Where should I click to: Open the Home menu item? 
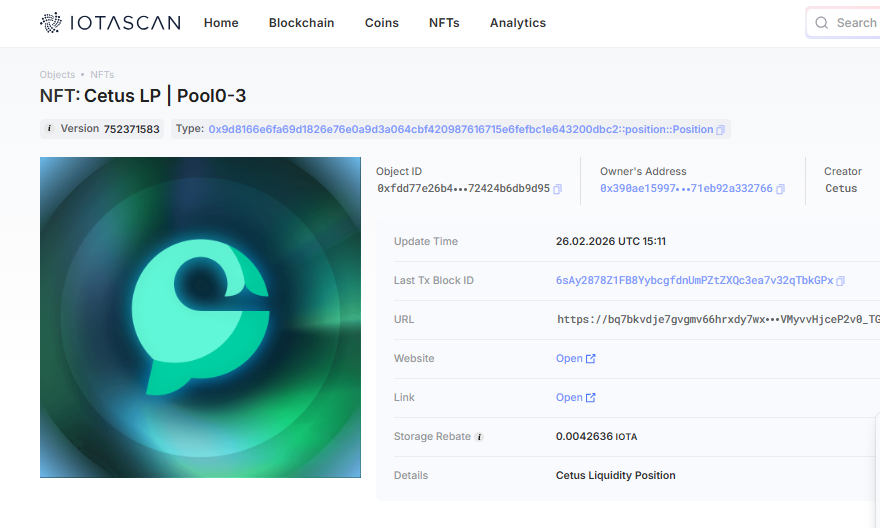click(x=221, y=23)
